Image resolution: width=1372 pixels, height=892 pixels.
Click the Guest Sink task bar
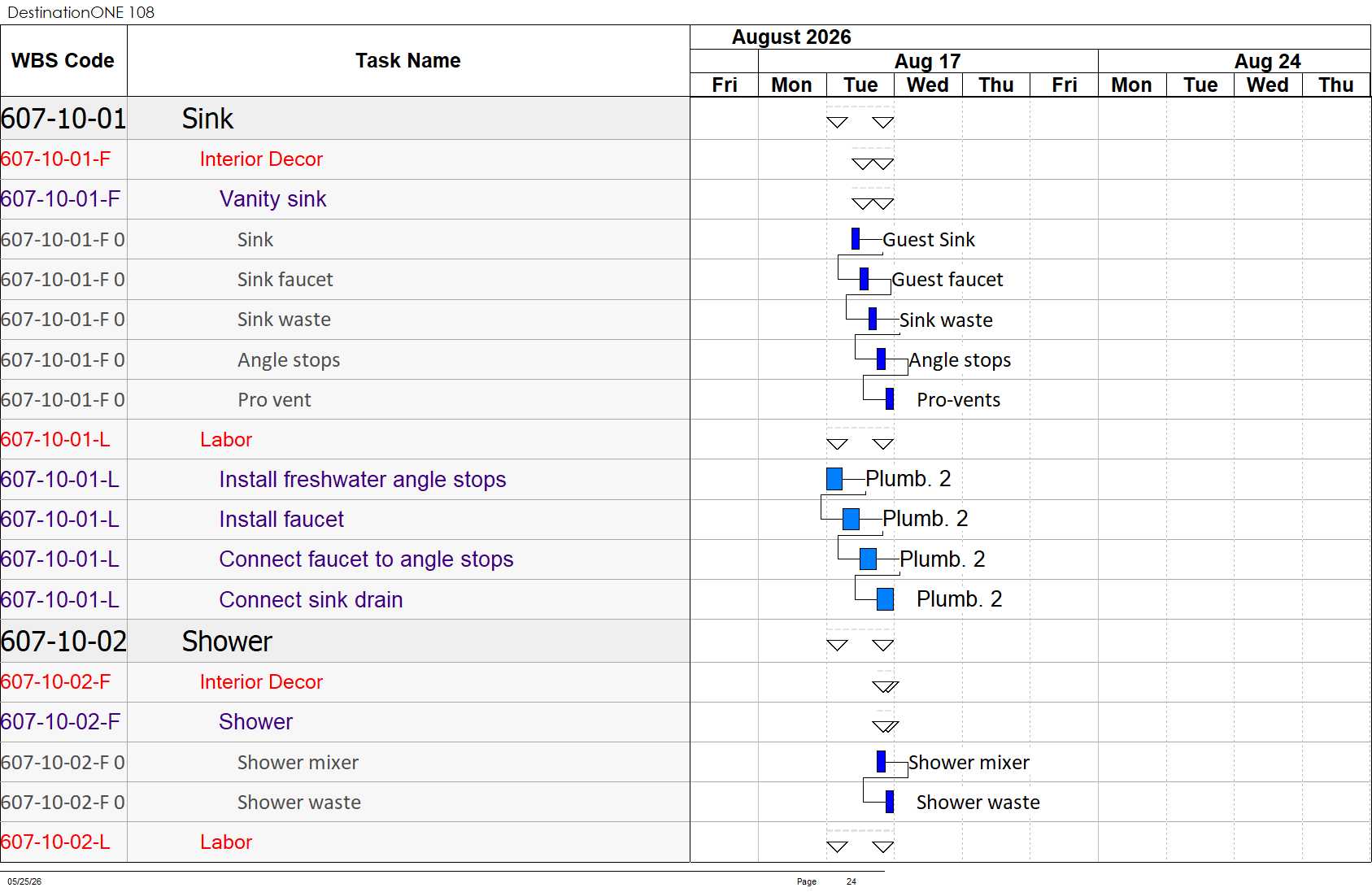coord(855,238)
